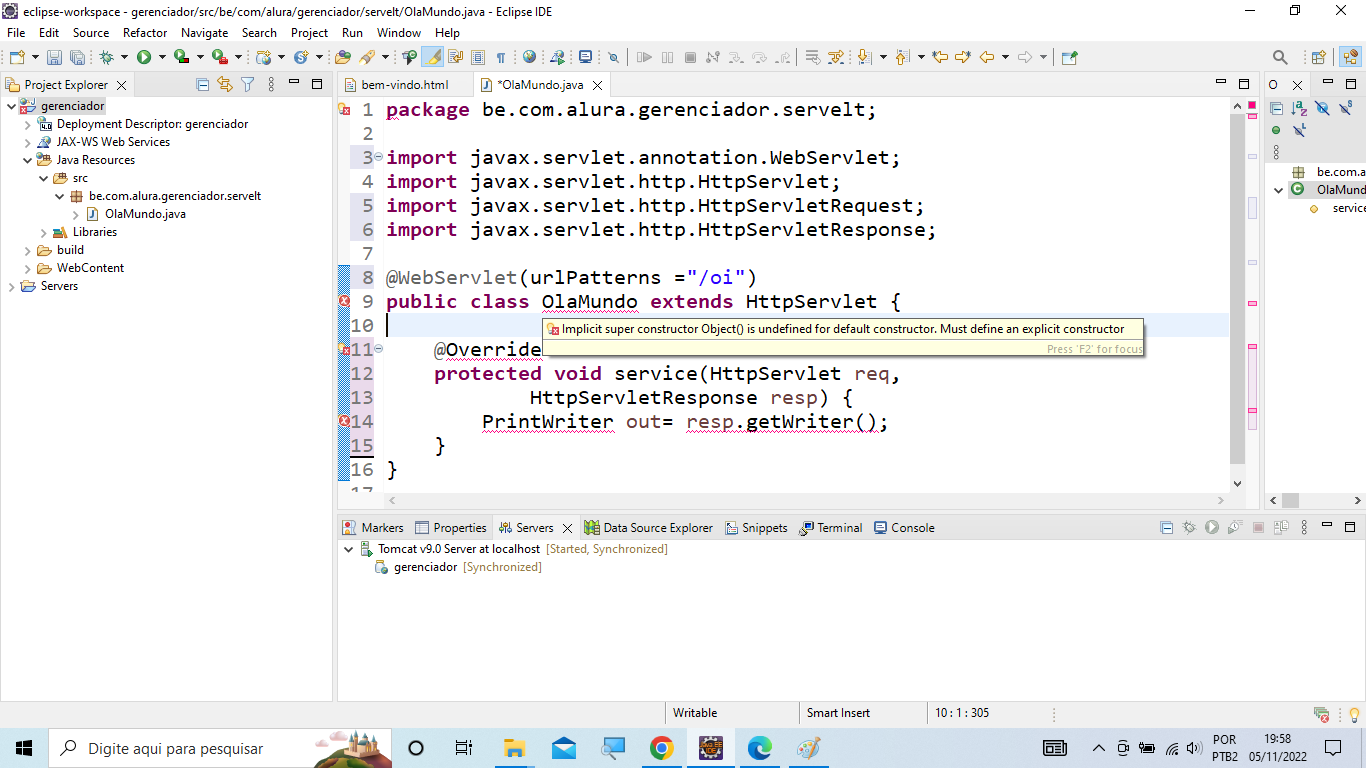Open the Next Annotation dropdown arrow
The image size is (1366, 768).
882,58
